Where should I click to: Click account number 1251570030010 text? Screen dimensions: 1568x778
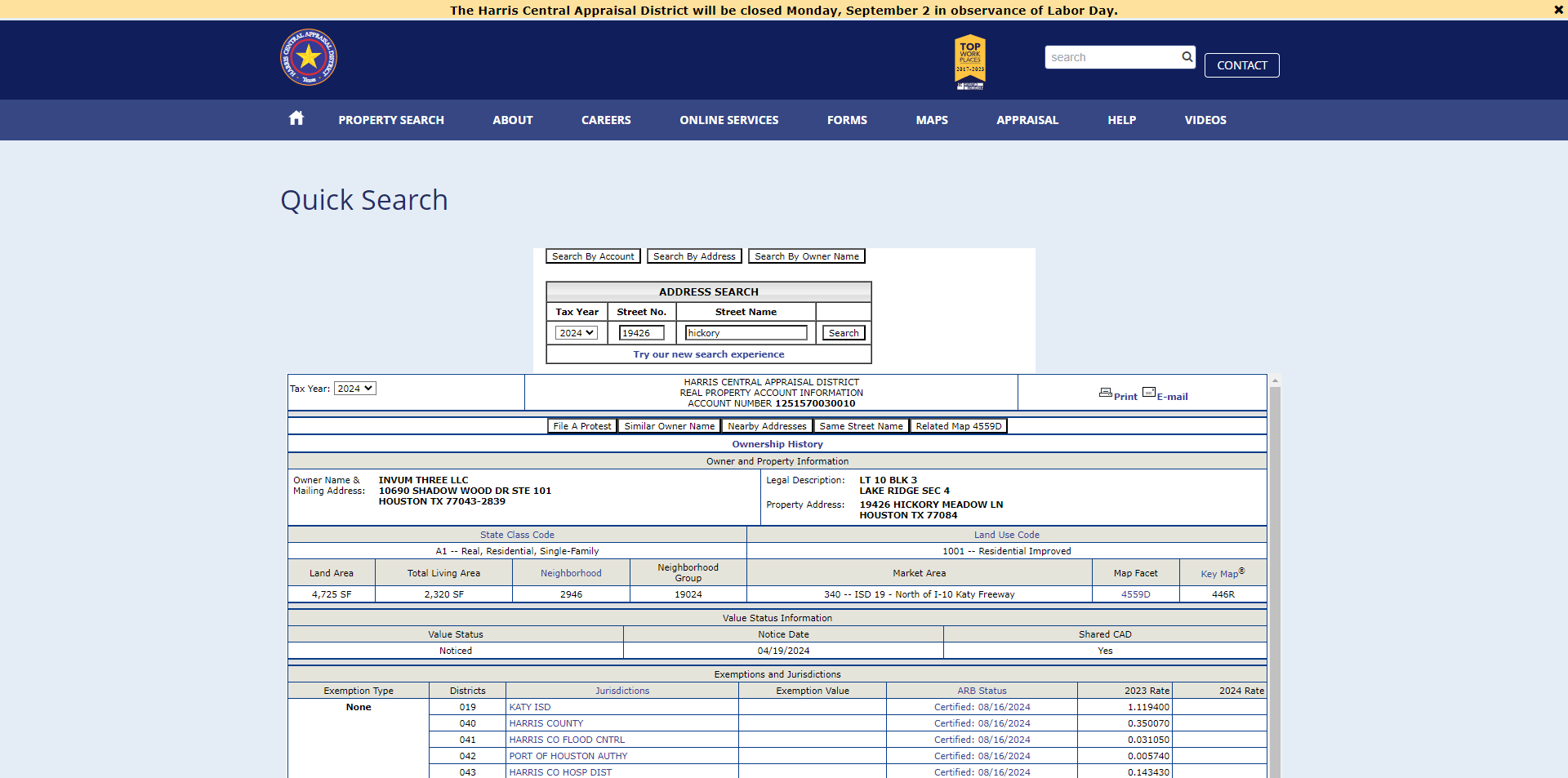pos(815,403)
